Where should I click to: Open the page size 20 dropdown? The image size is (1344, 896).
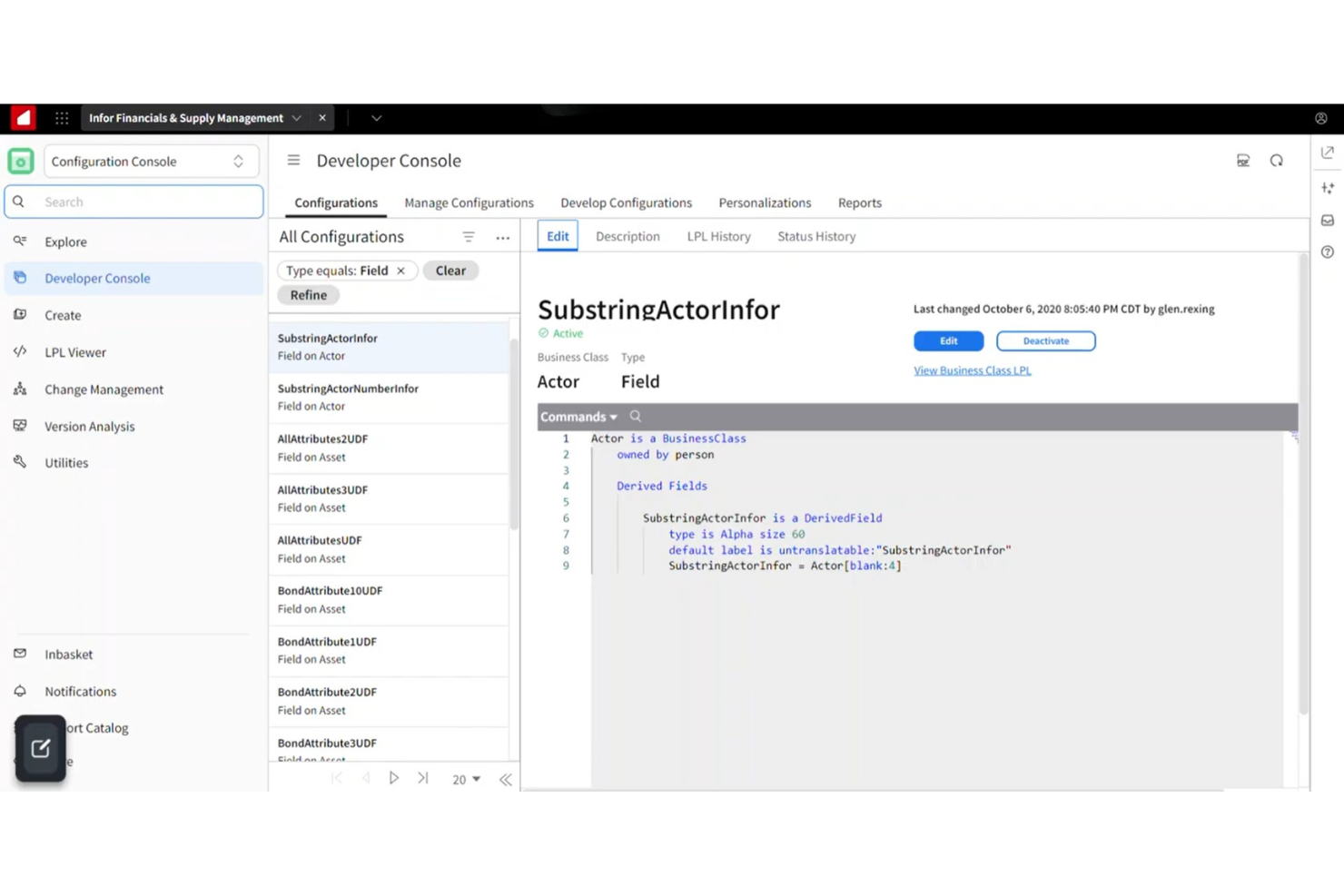(x=466, y=779)
